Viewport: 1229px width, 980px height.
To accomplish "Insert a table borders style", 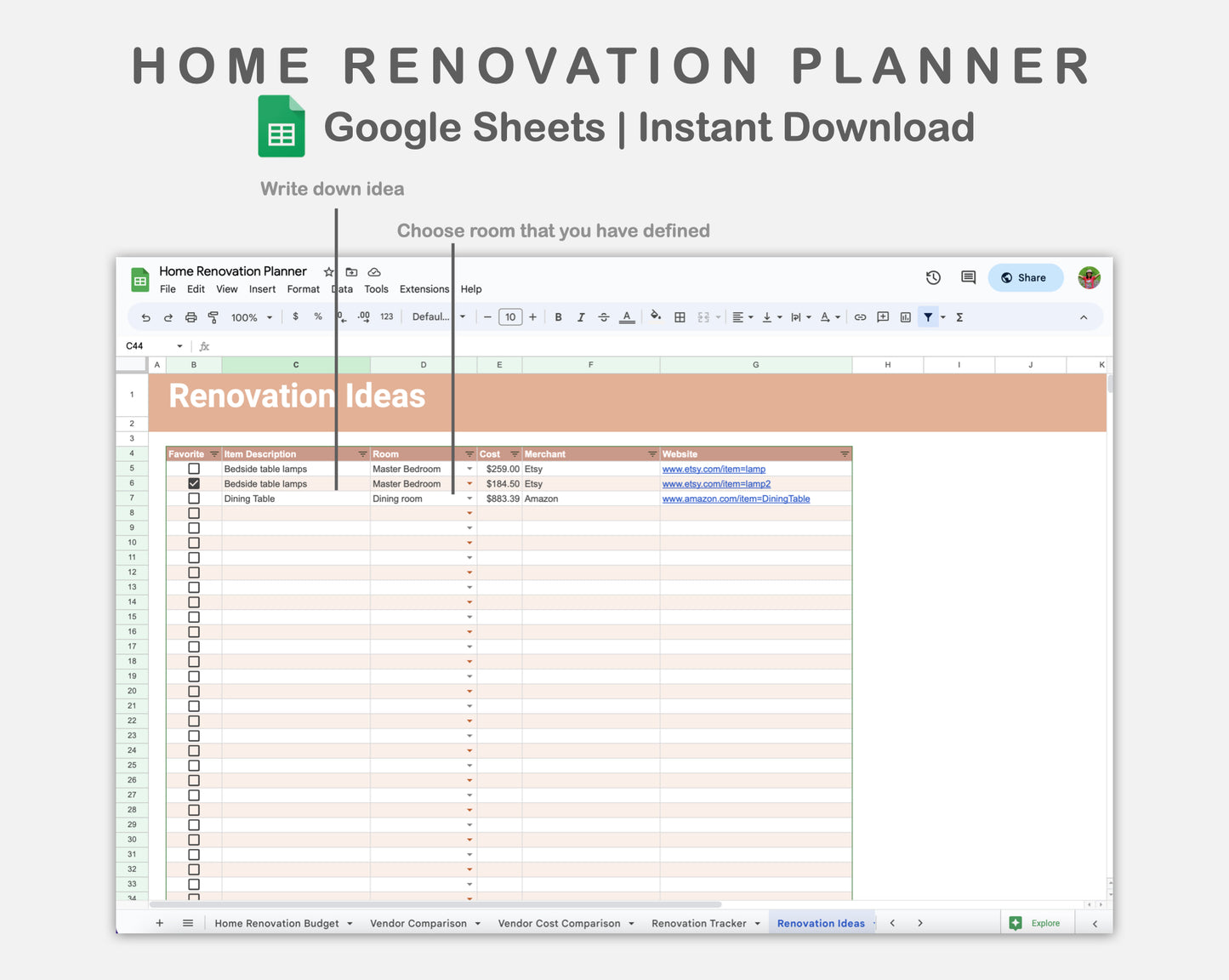I will (x=680, y=316).
